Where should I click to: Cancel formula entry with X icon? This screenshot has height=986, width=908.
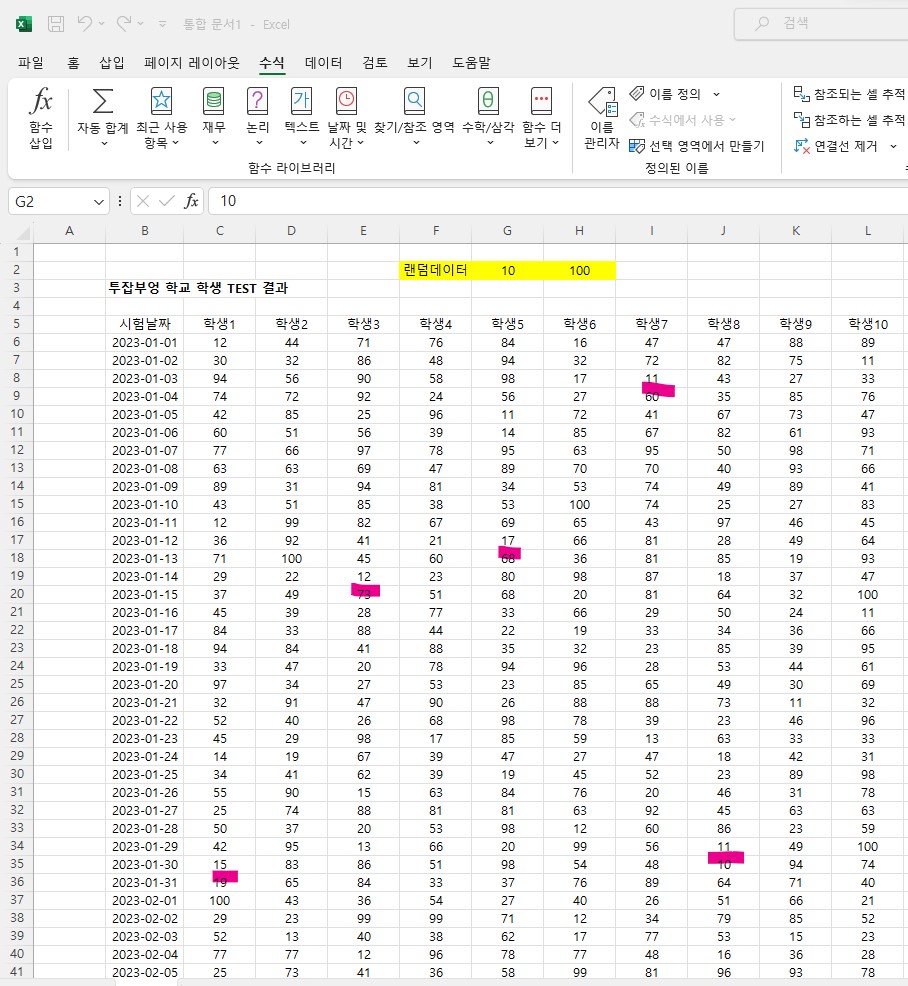click(x=143, y=201)
